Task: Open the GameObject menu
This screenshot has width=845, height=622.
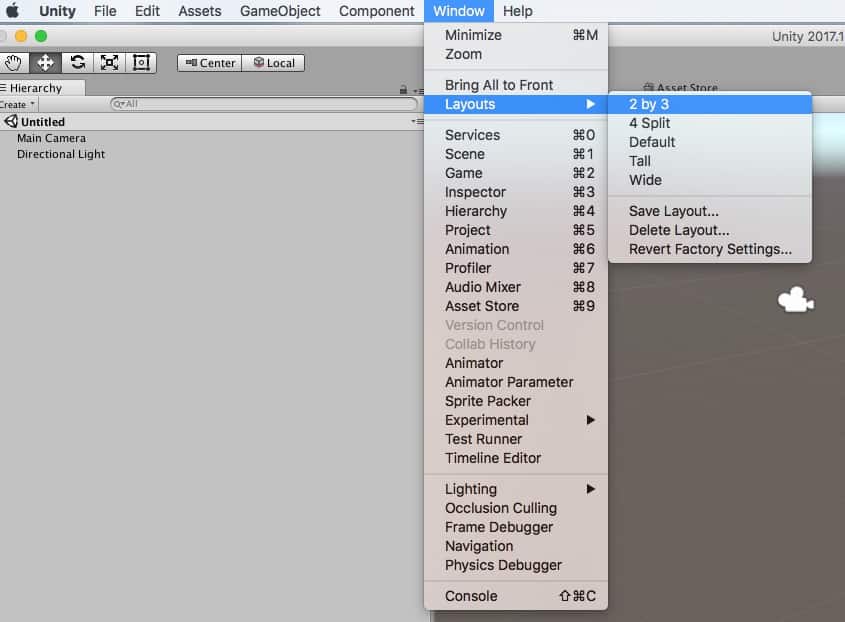Action: pos(280,11)
